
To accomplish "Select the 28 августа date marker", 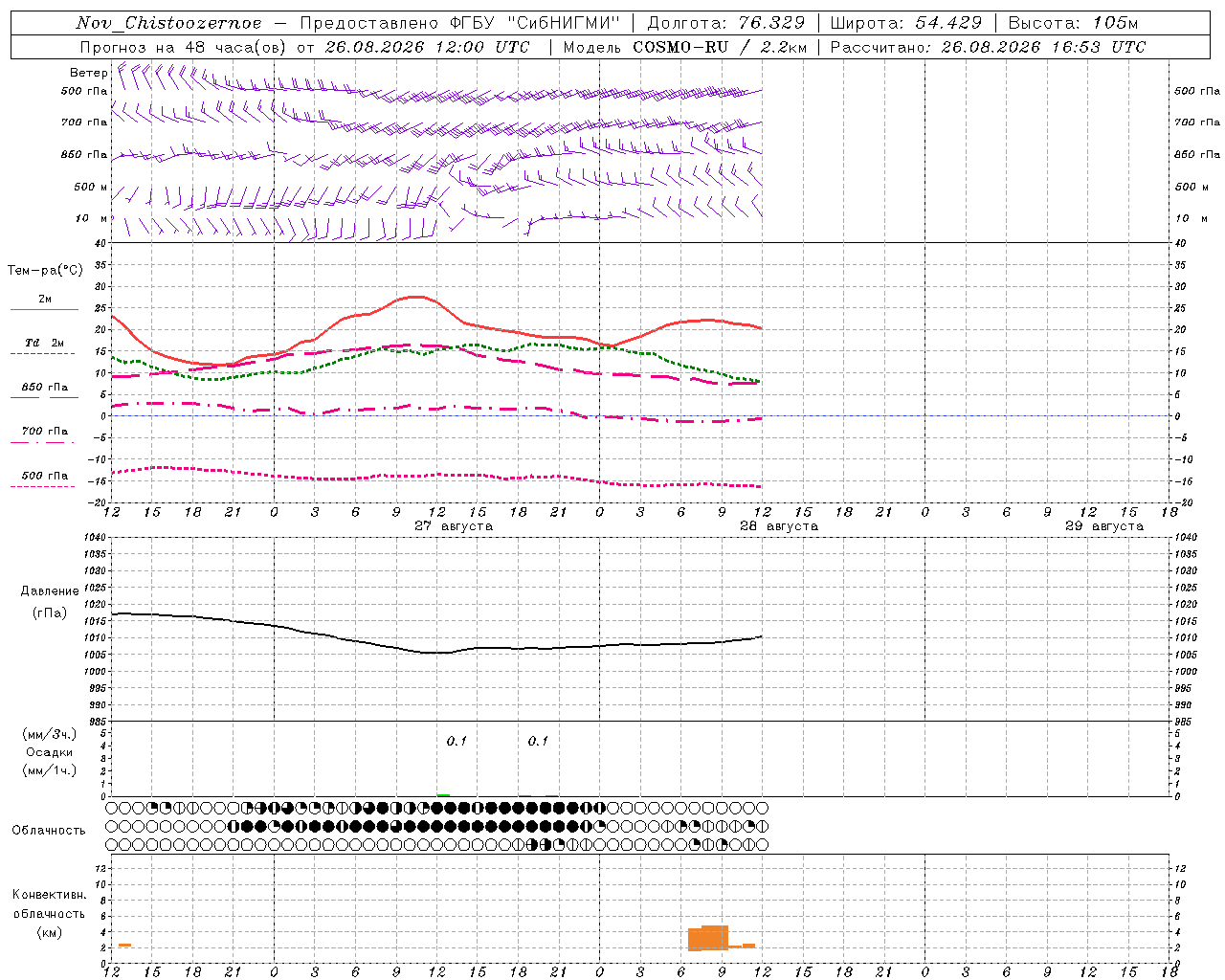I will (779, 526).
